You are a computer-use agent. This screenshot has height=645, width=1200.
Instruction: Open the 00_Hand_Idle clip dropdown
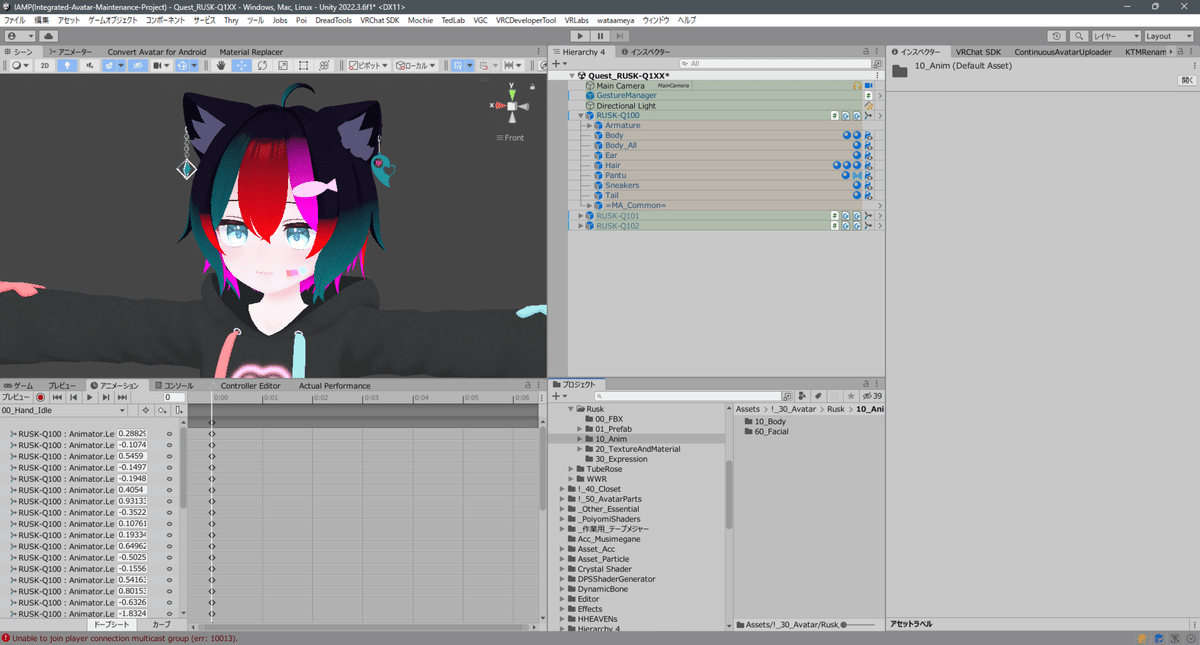[64, 410]
